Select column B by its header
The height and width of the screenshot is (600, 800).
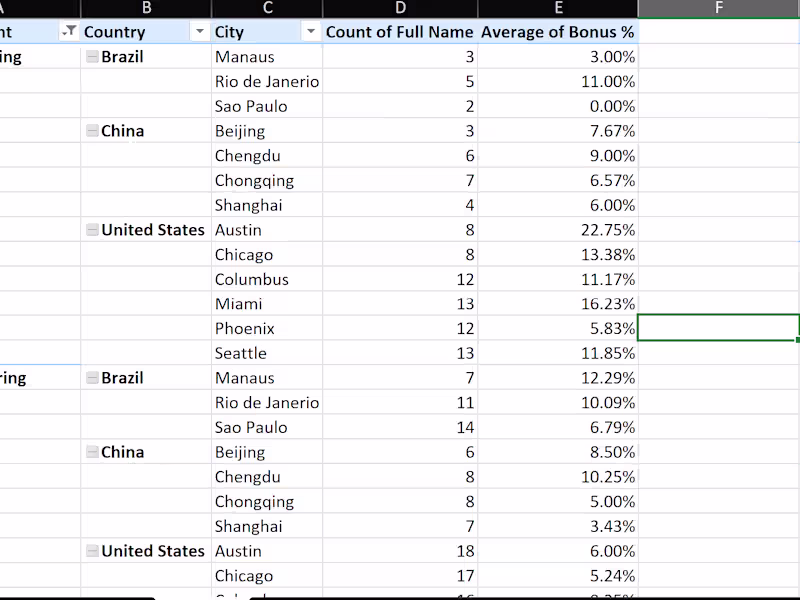point(147,8)
